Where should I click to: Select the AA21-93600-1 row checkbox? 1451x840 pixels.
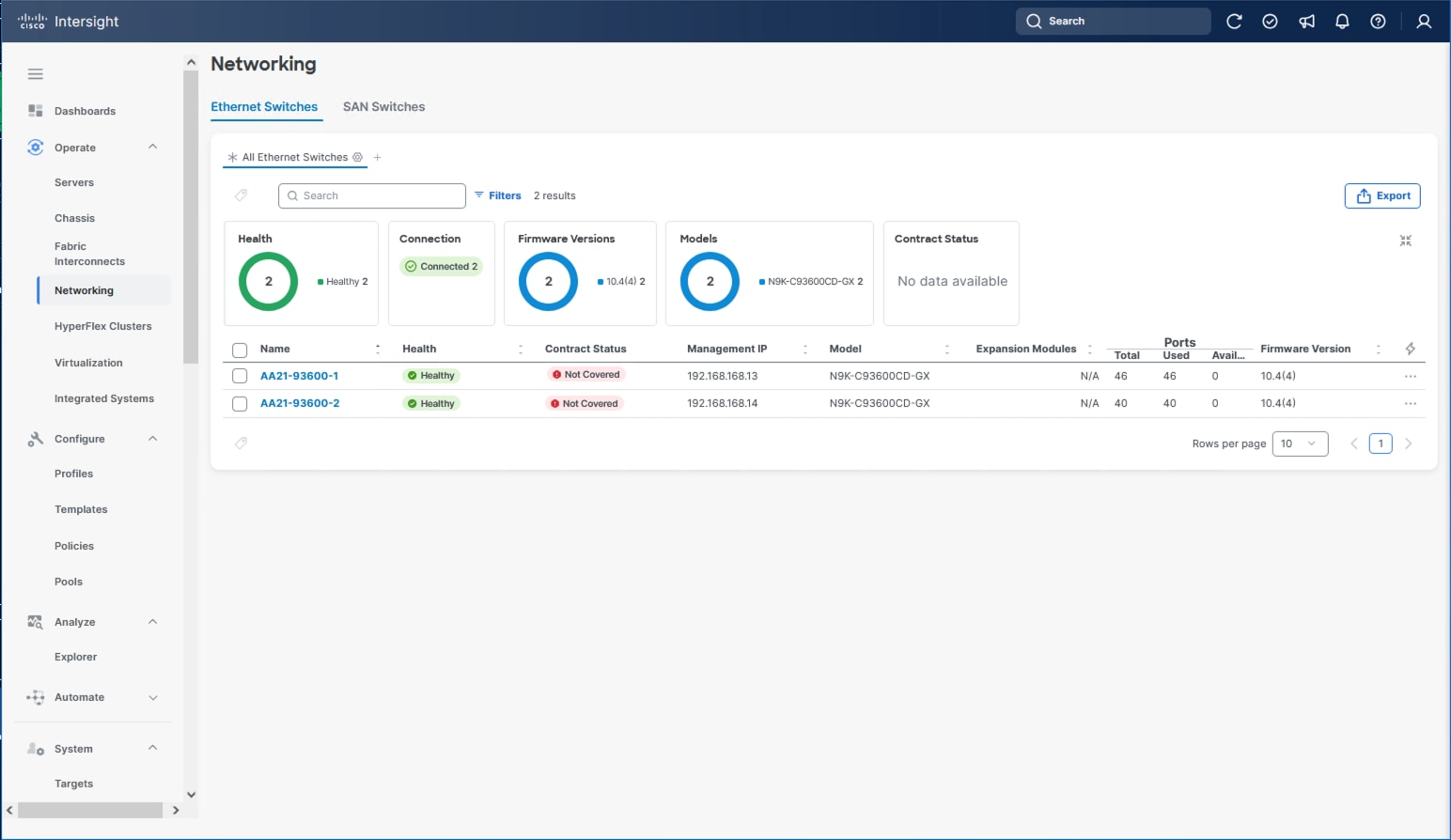pyautogui.click(x=240, y=376)
